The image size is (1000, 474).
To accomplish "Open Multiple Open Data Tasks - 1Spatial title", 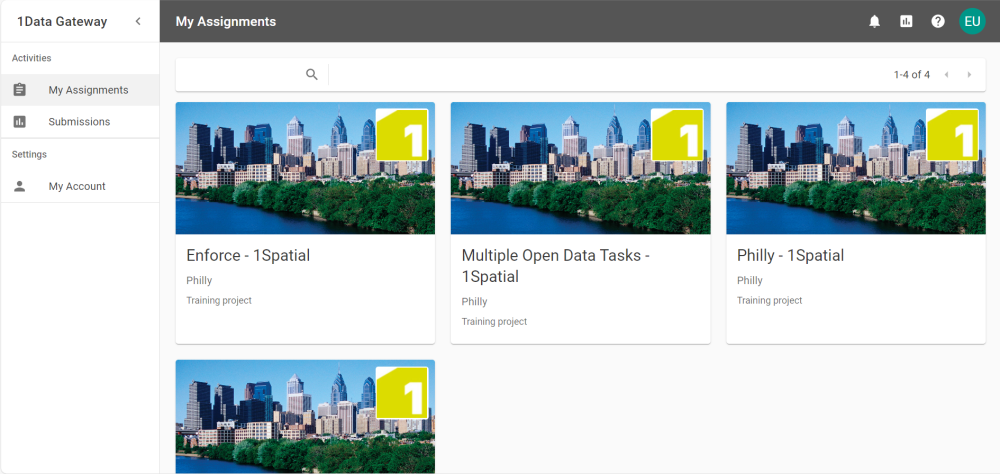I will [x=555, y=265].
